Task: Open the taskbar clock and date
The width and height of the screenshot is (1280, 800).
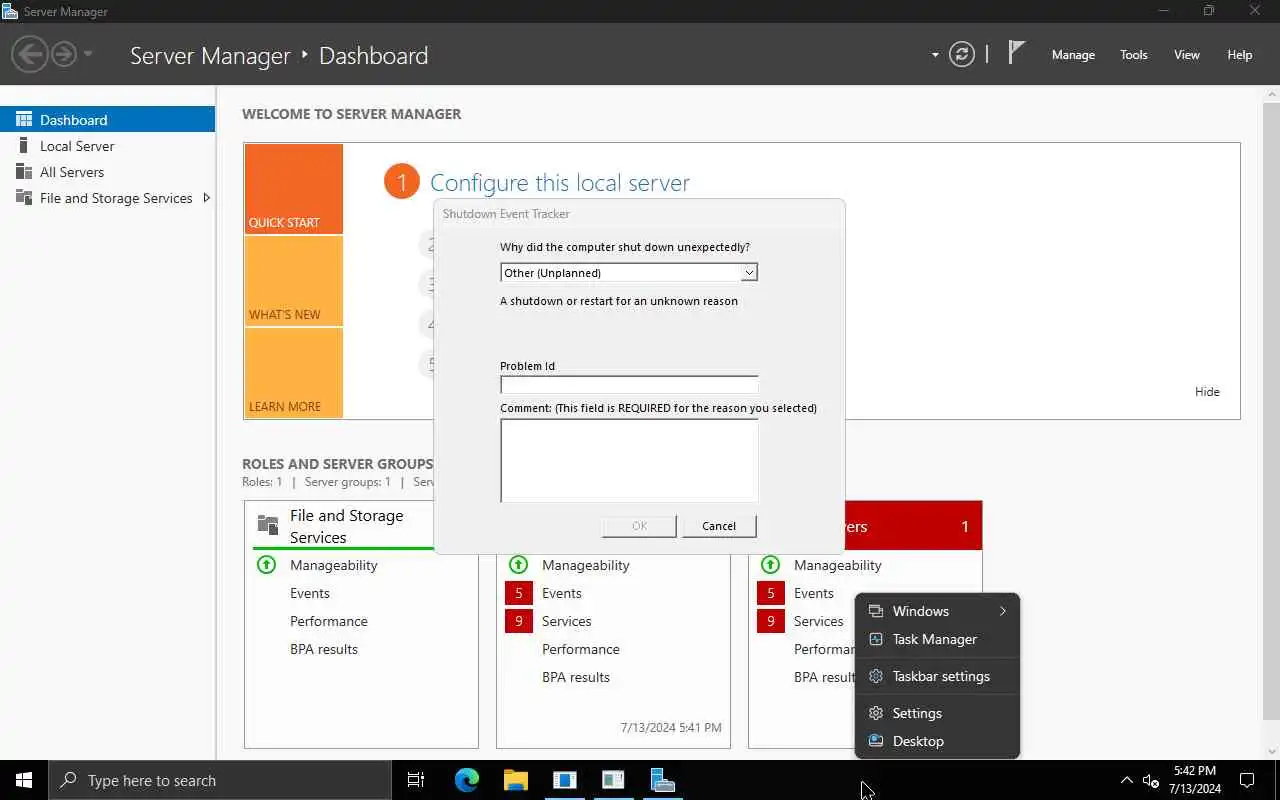Action: point(1194,780)
